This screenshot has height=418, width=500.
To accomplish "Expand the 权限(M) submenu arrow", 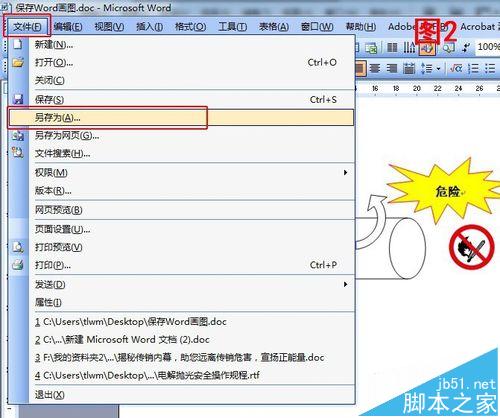I will pyautogui.click(x=345, y=172).
